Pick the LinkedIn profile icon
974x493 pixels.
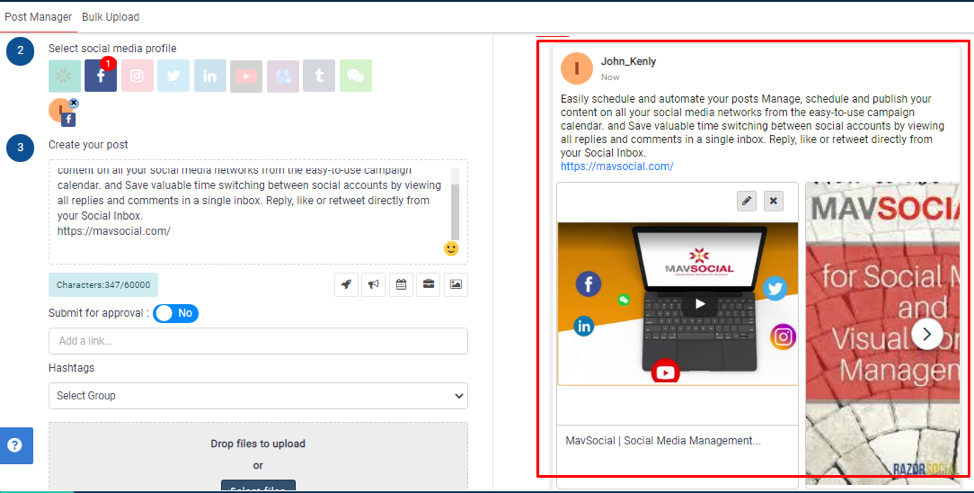209,76
